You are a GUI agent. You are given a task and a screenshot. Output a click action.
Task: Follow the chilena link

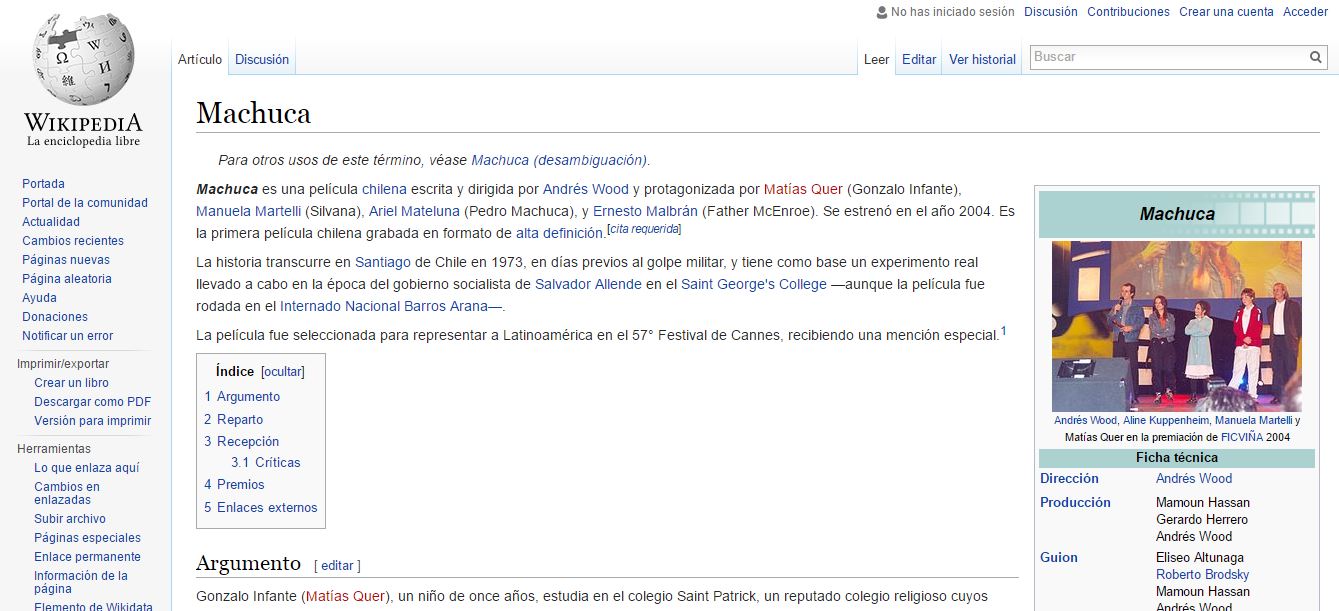point(384,189)
